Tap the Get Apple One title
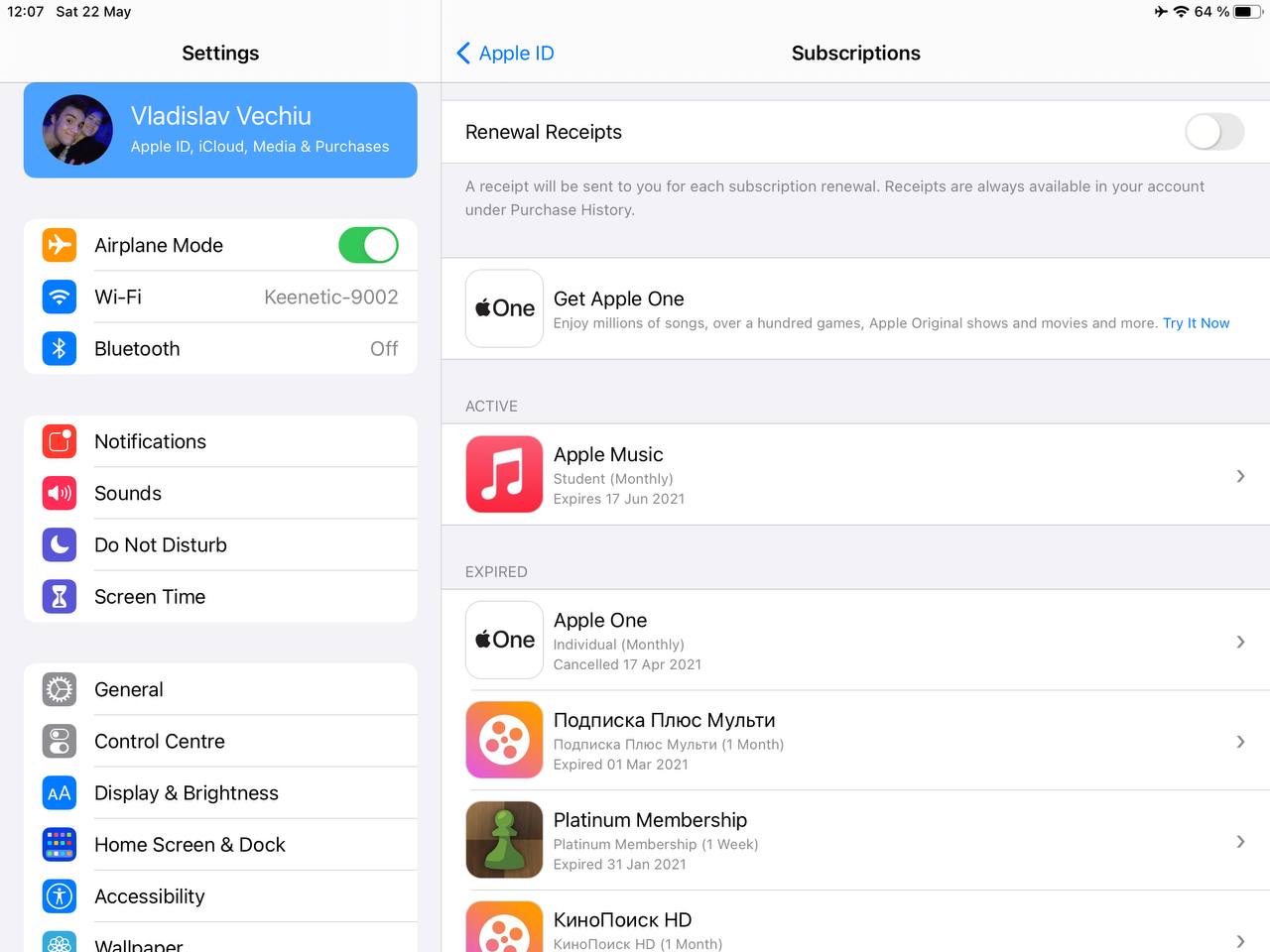 pos(618,298)
